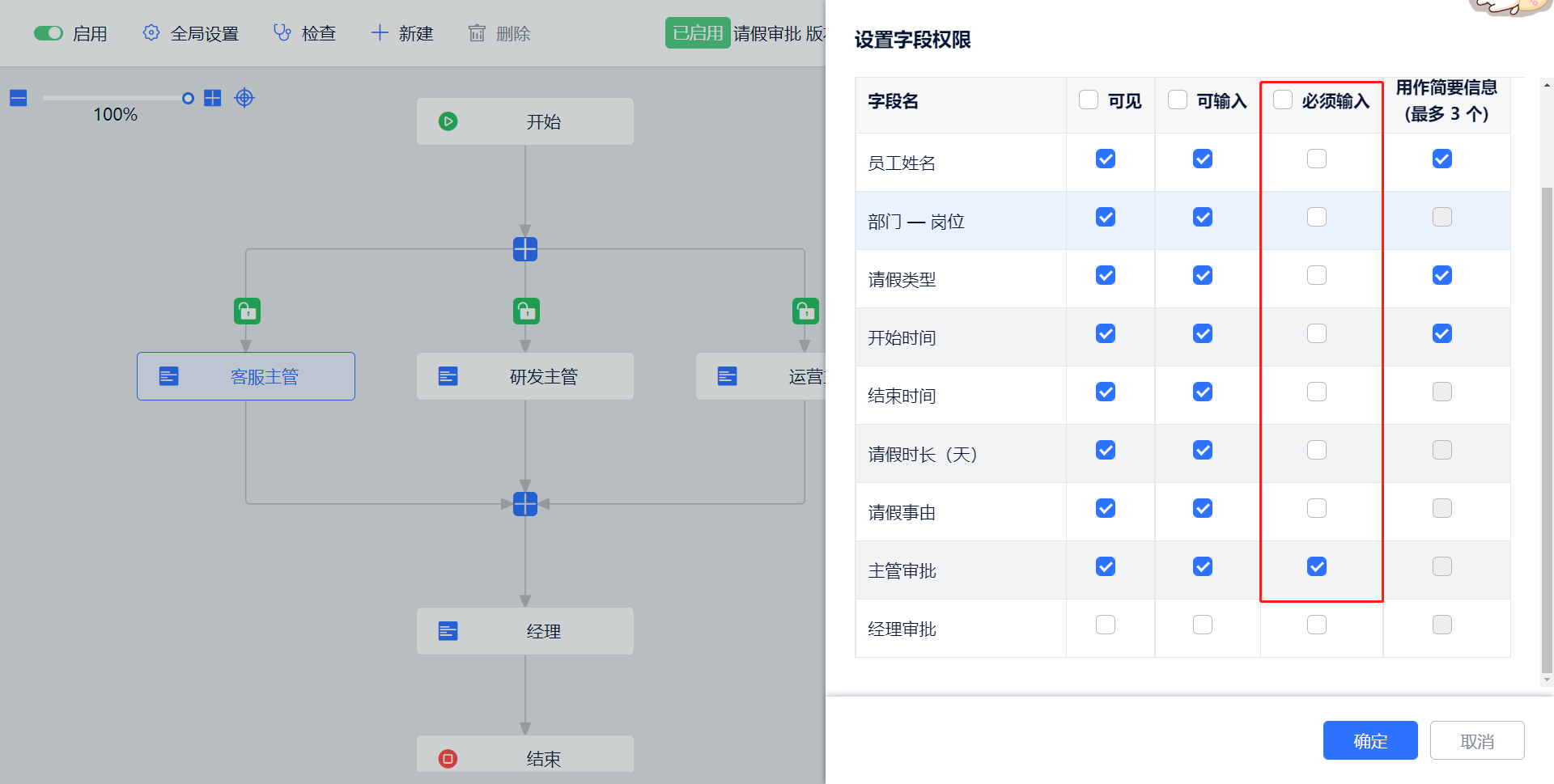Viewport: 1554px width, 784px height.
Task: Select the upper parallel gateway plus node
Action: point(525,249)
